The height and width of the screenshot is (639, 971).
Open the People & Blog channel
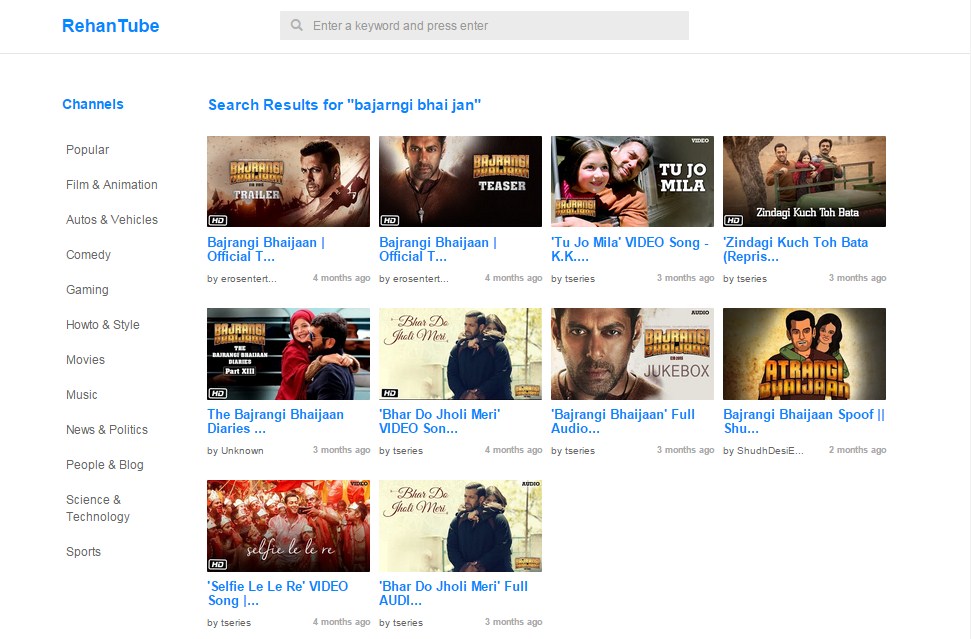coord(105,464)
